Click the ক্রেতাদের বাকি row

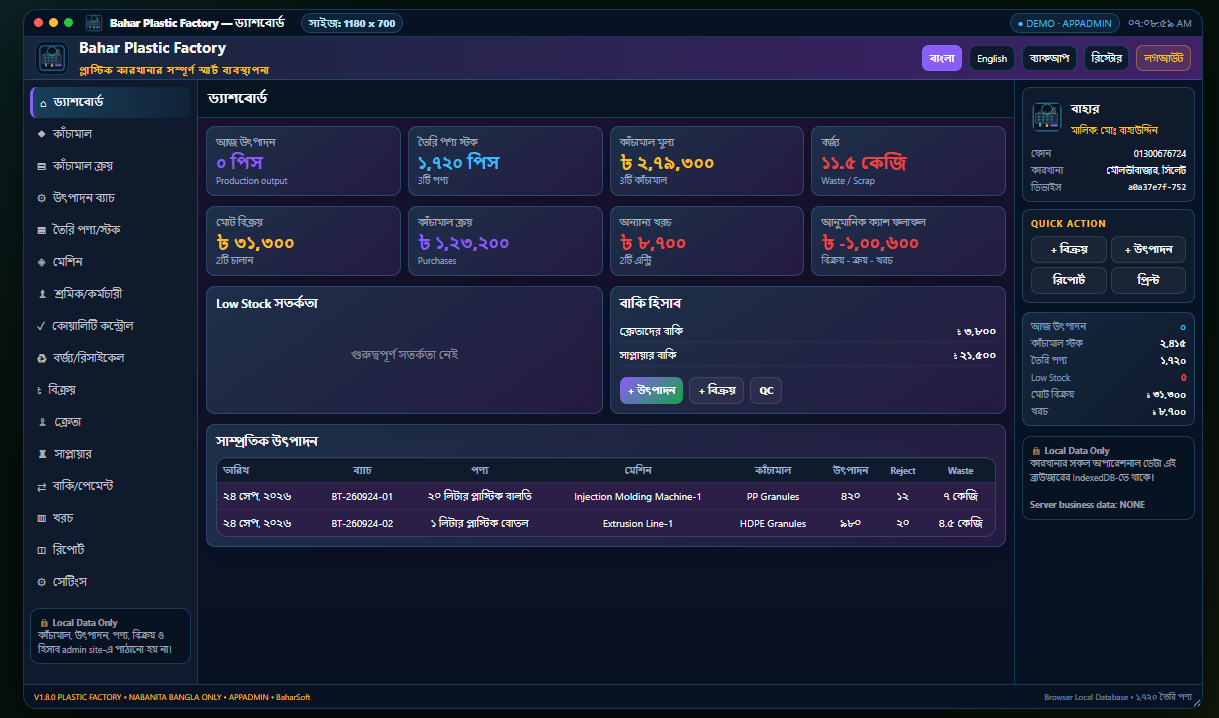click(x=808, y=331)
